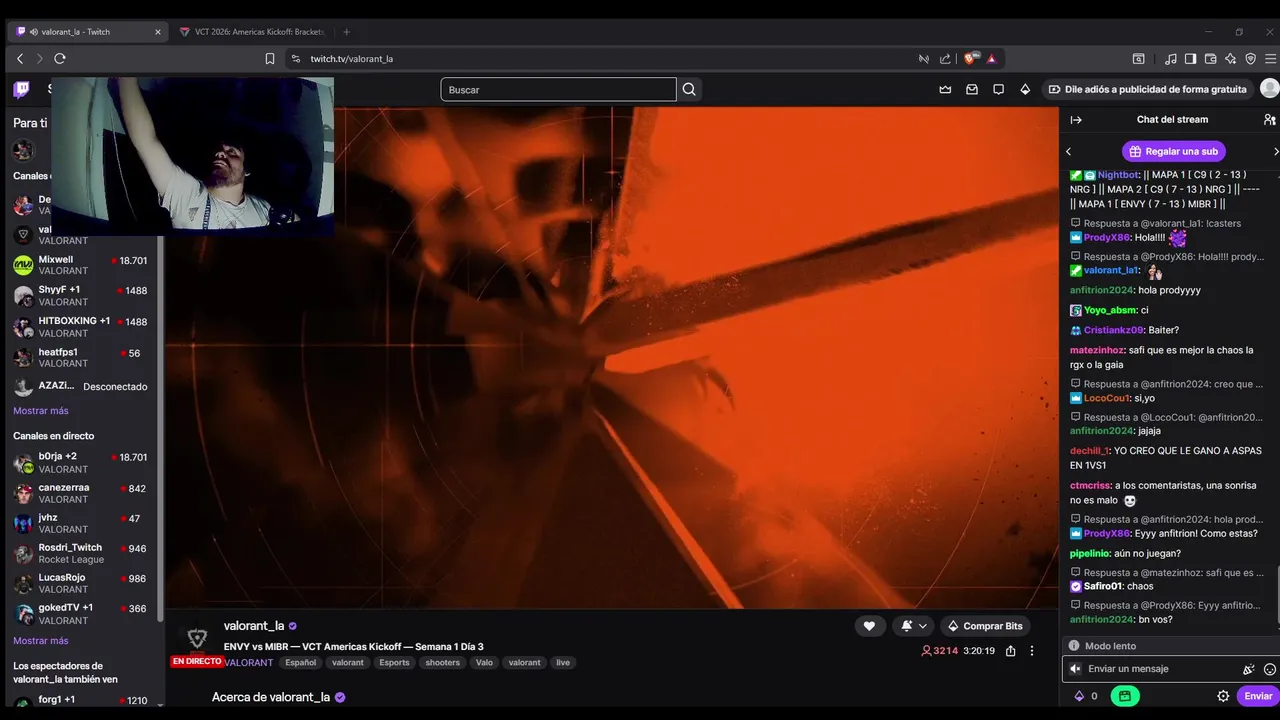Screen dimensions: 1280x720
Task: Open chat settings gear icon
Action: click(1223, 696)
